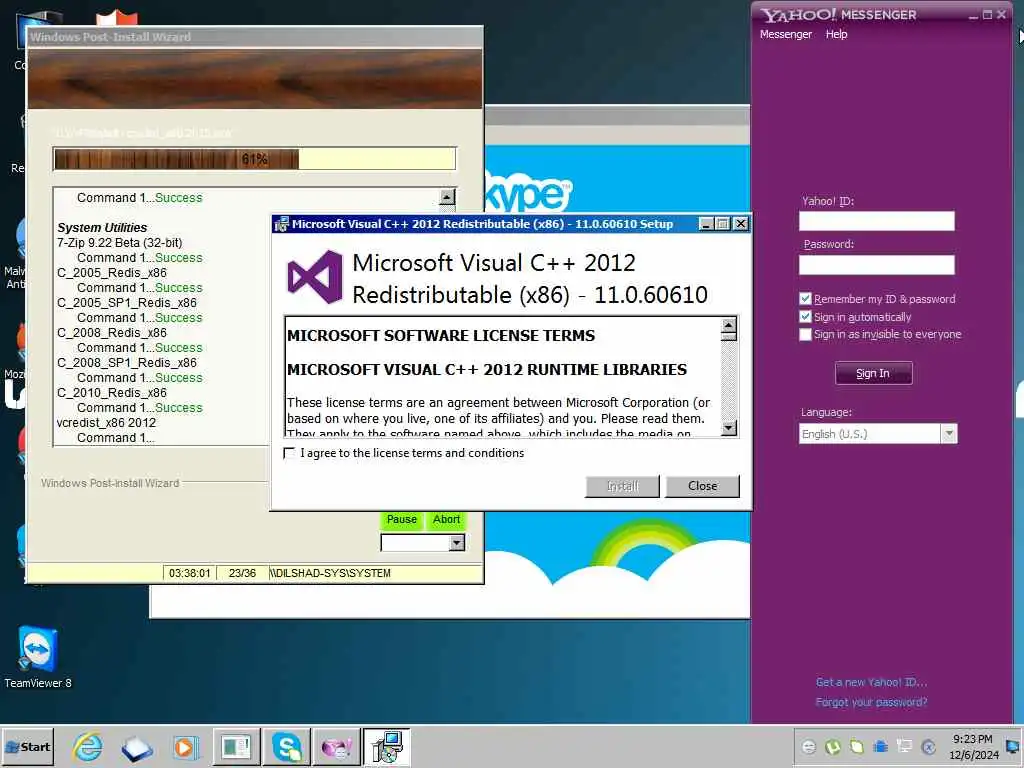Click MICROSOFT SOFTWARE LICENSE TERMS heading

tap(441, 336)
